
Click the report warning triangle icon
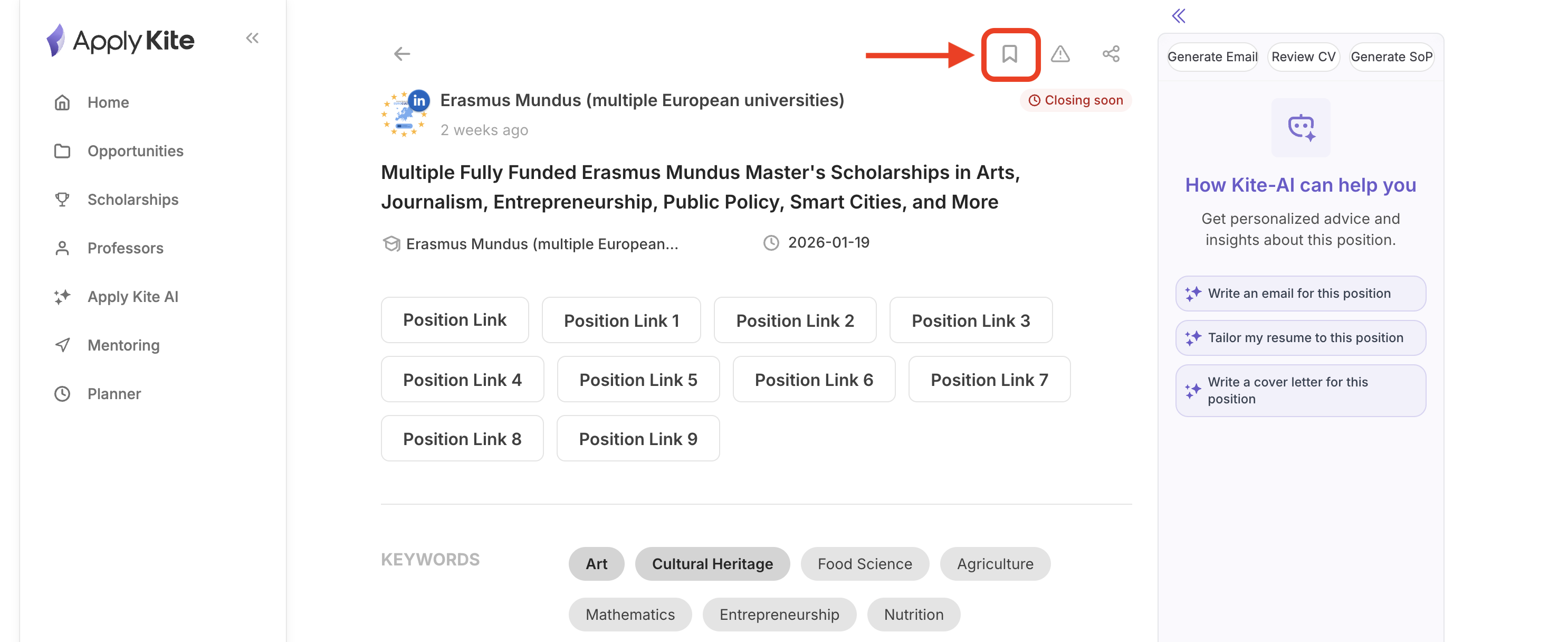click(x=1060, y=54)
